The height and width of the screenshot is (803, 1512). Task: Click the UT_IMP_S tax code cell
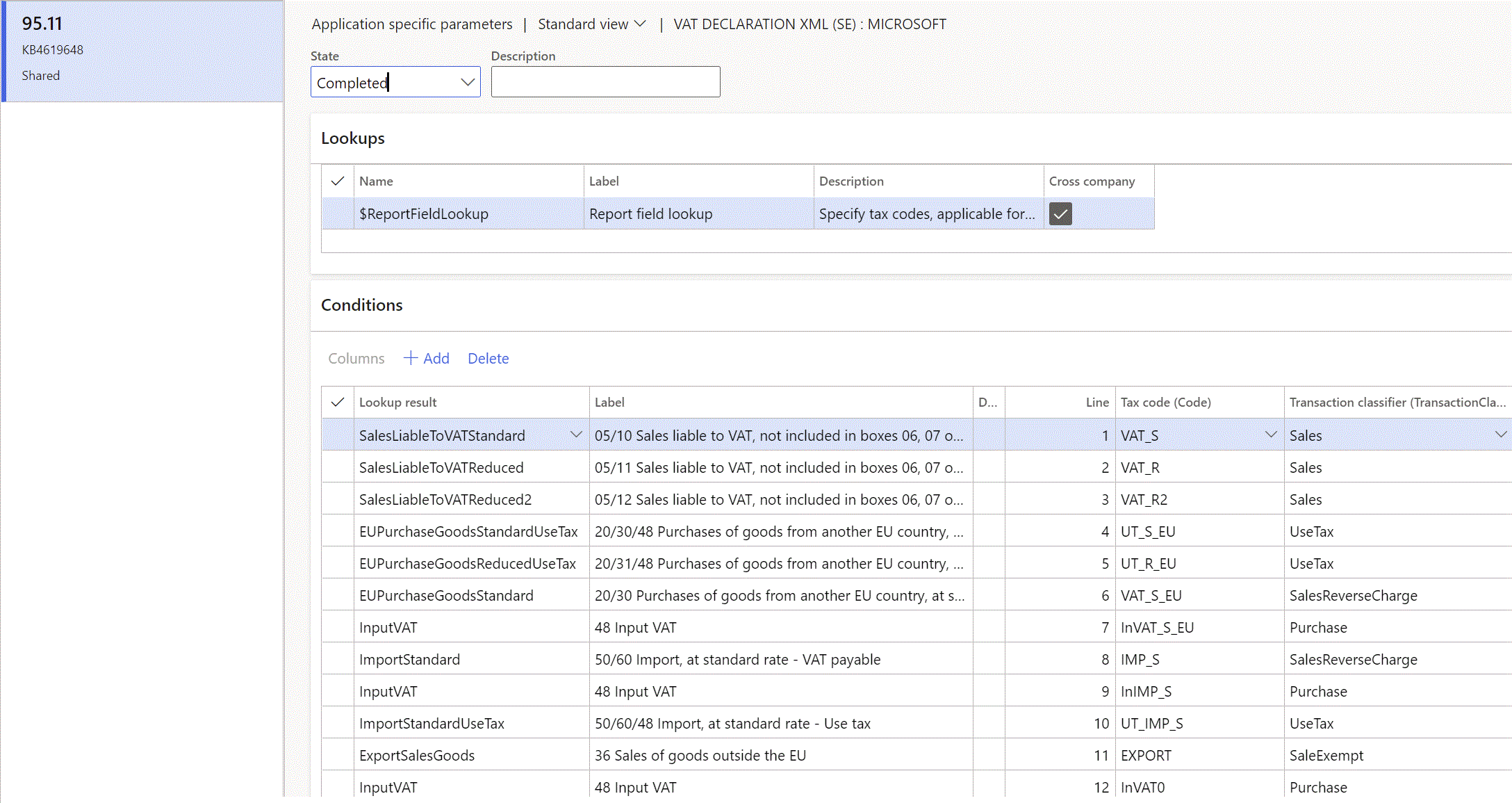1199,724
